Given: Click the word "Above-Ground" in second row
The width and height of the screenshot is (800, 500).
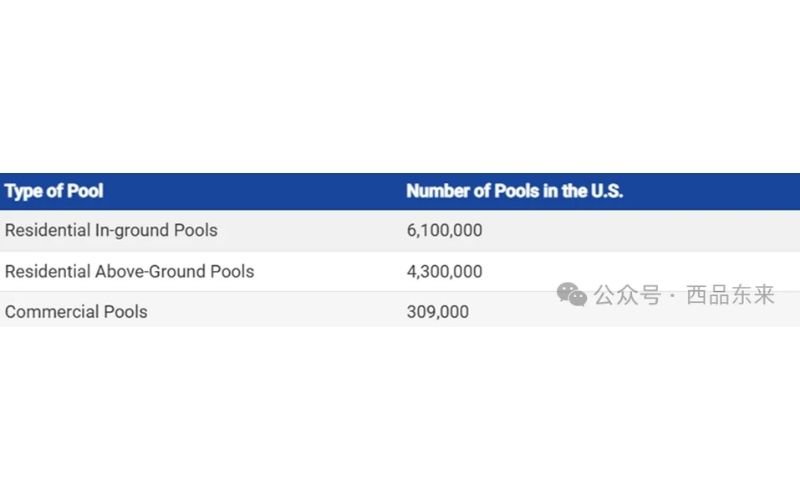Looking at the screenshot, I should point(151,271).
